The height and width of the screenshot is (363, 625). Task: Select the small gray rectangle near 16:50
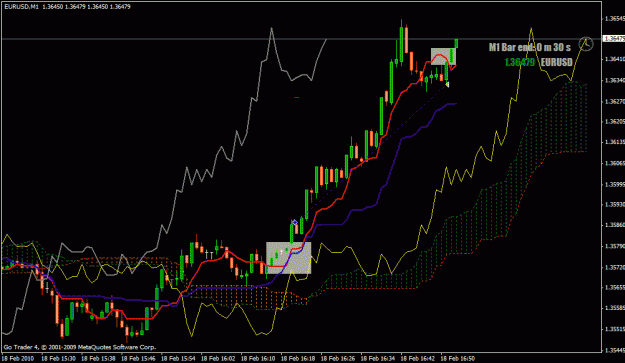(x=443, y=57)
